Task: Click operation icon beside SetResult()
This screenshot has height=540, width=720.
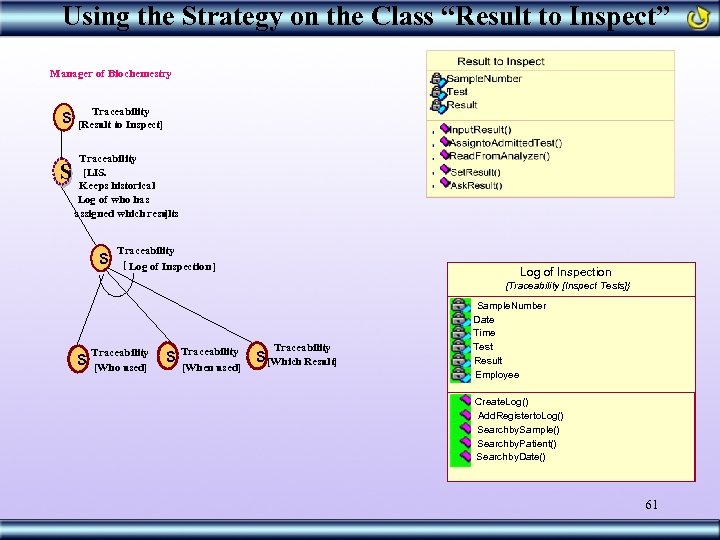Action: click(444, 169)
